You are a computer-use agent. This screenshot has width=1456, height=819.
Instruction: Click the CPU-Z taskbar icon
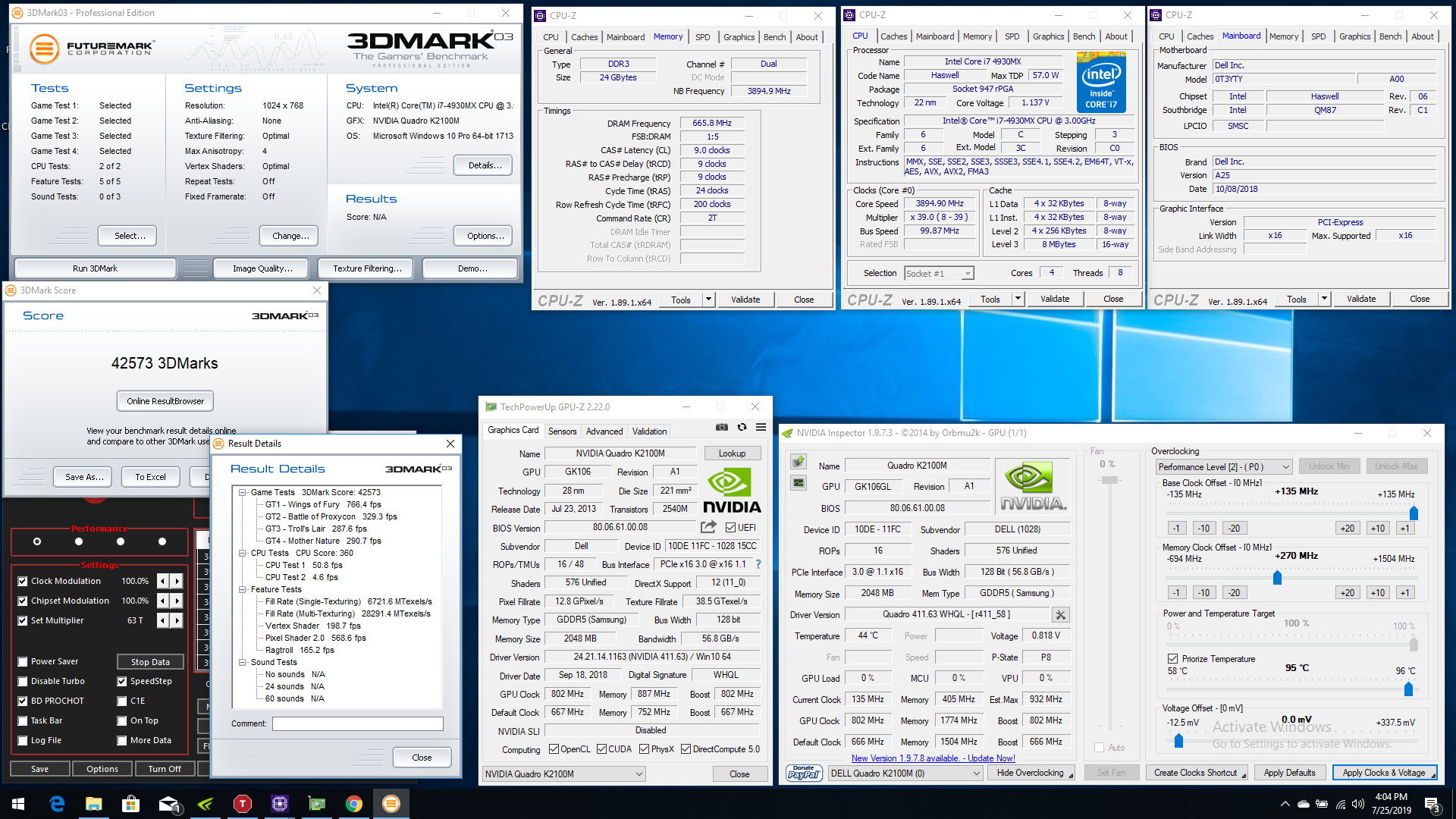coord(279,804)
